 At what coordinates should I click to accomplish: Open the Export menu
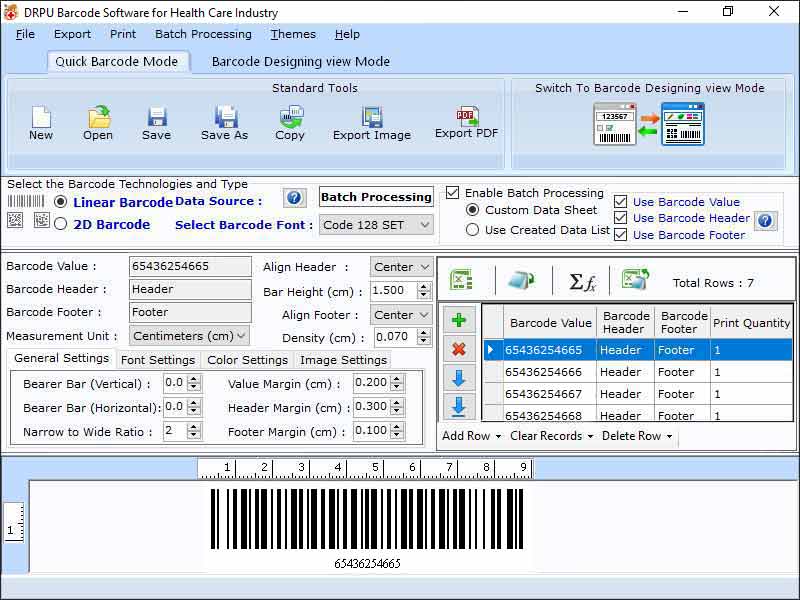[72, 34]
